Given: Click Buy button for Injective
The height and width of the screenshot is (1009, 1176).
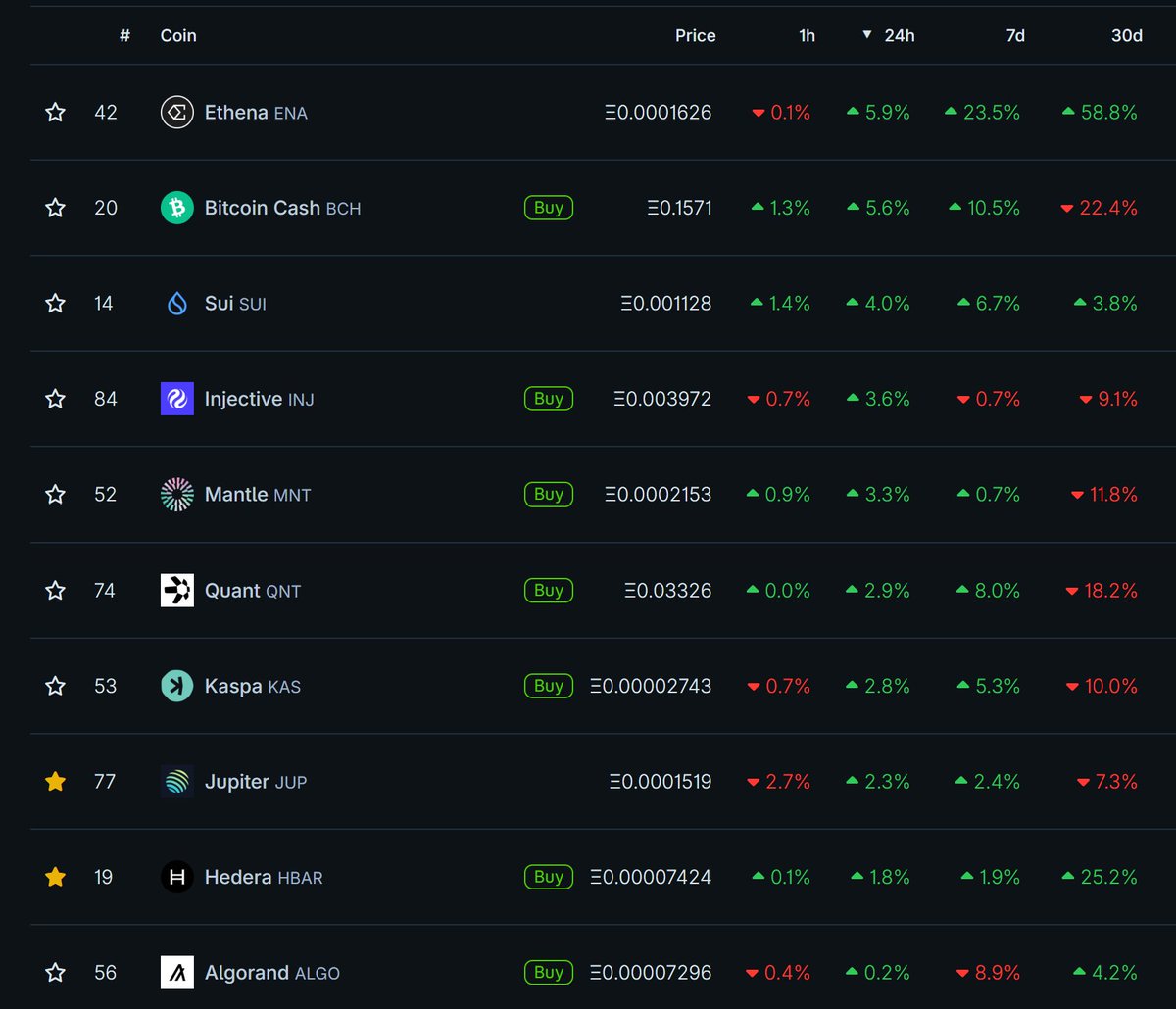Looking at the screenshot, I should pos(549,399).
